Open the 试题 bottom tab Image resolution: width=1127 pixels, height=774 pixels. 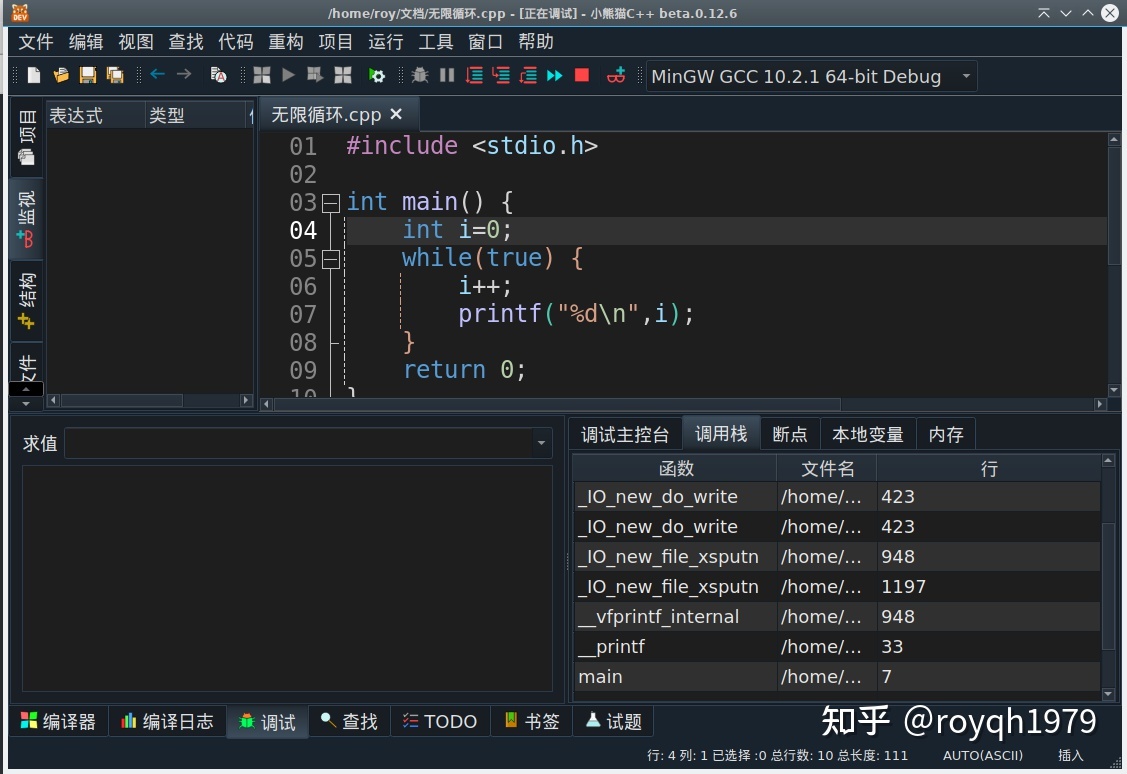click(x=613, y=722)
